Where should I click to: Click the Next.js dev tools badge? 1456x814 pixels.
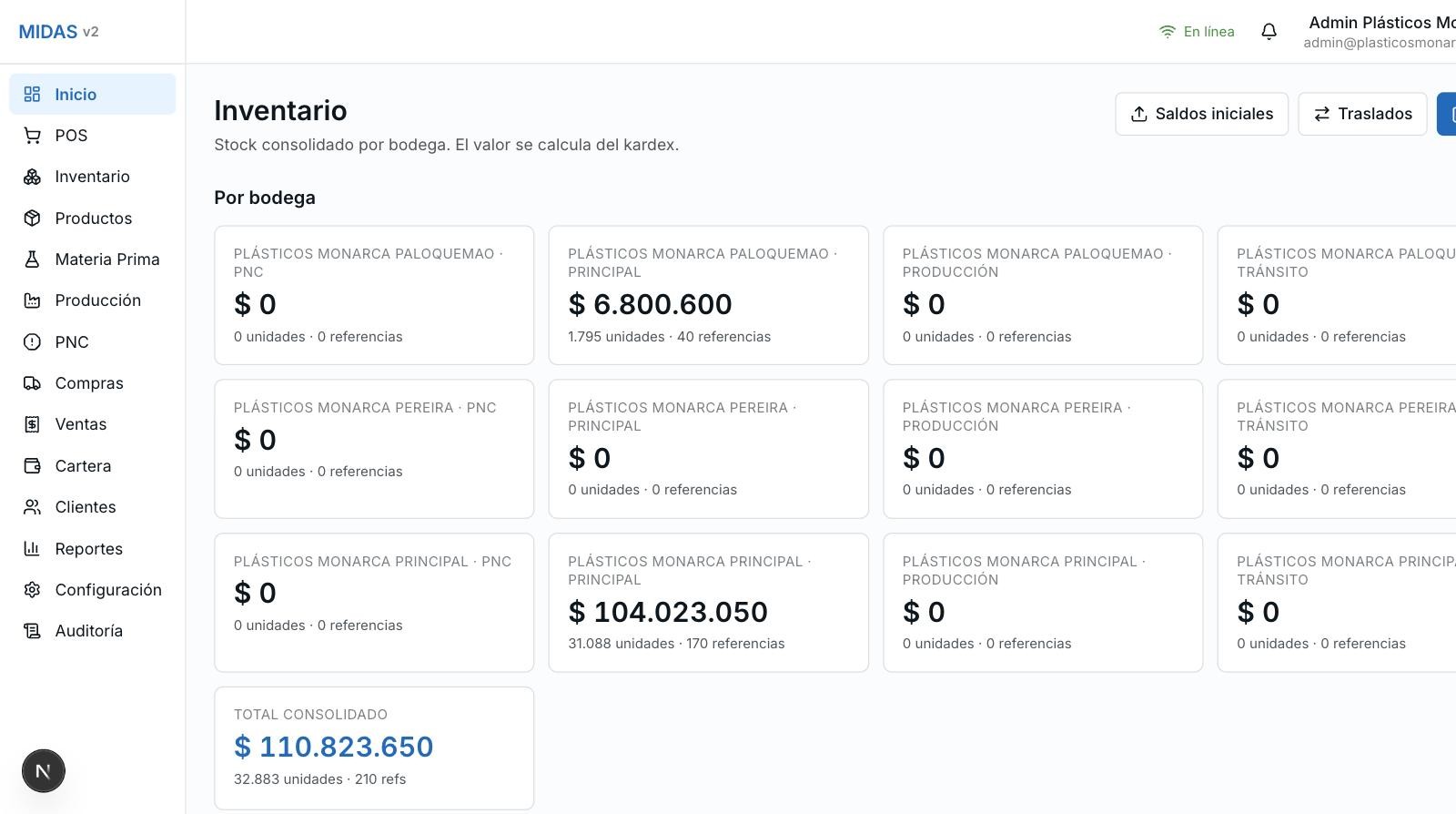pos(44,771)
